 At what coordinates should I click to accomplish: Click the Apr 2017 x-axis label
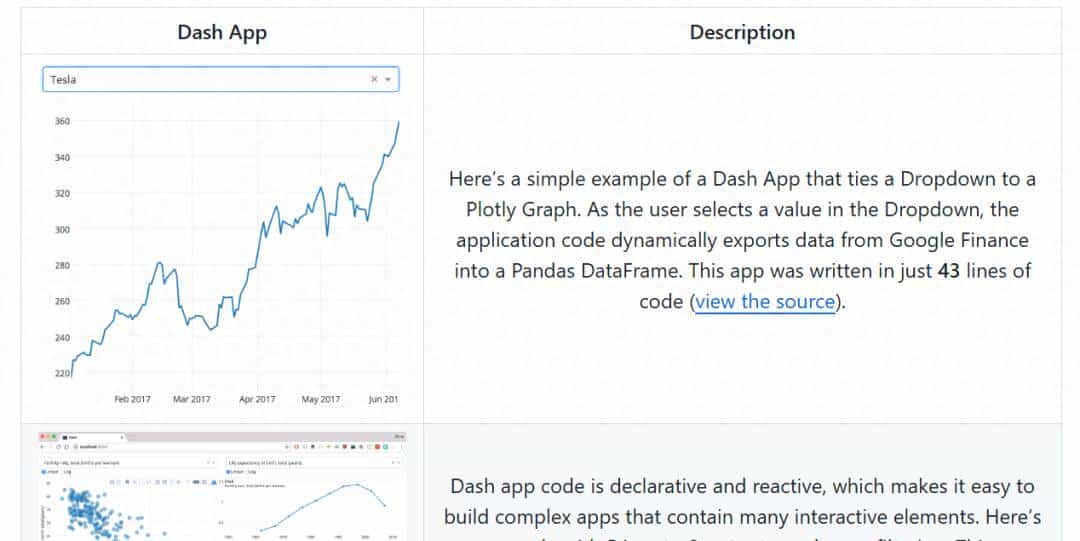[x=257, y=399]
